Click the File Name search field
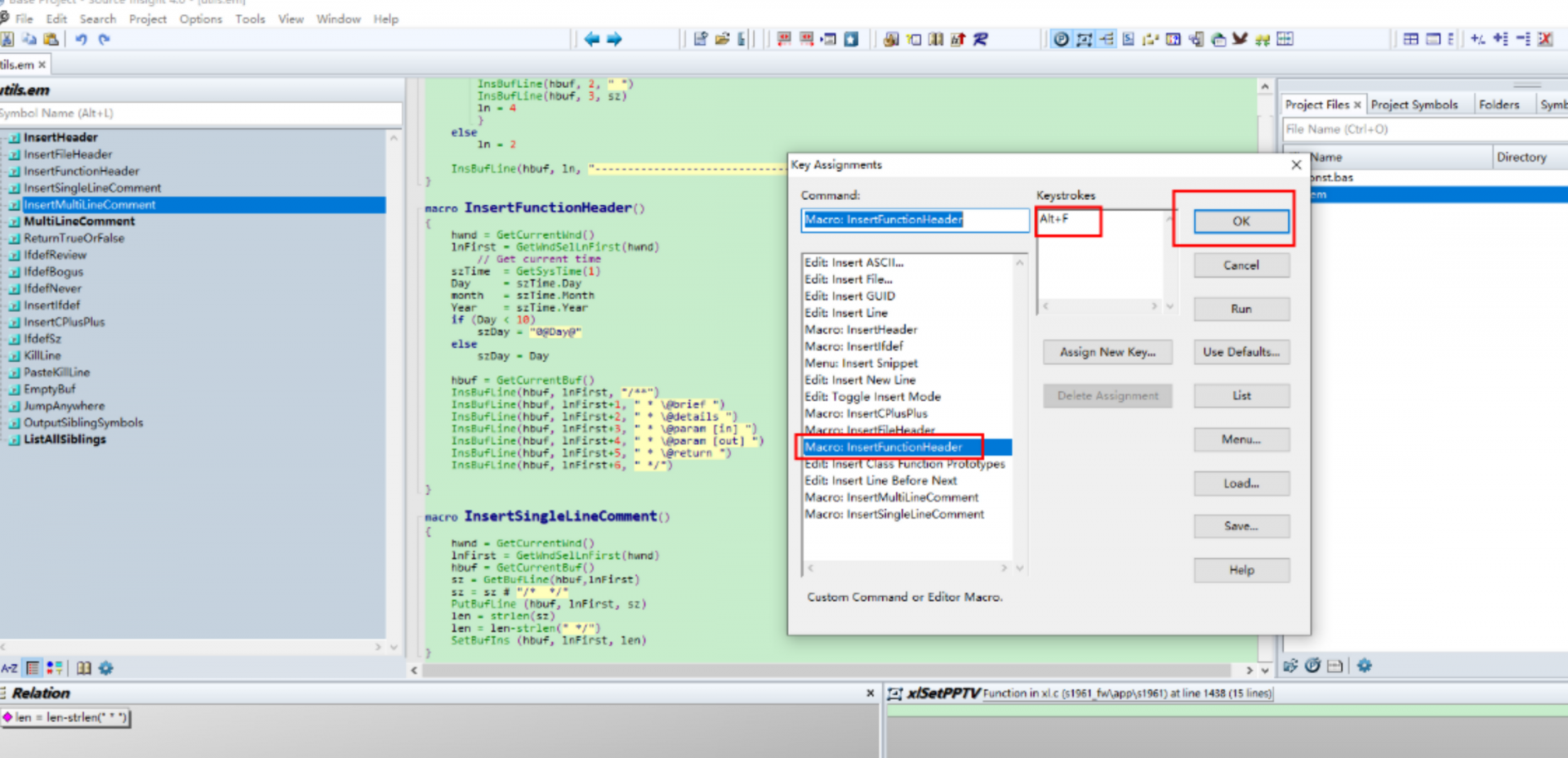Viewport: 1568px width, 758px height. point(1425,129)
